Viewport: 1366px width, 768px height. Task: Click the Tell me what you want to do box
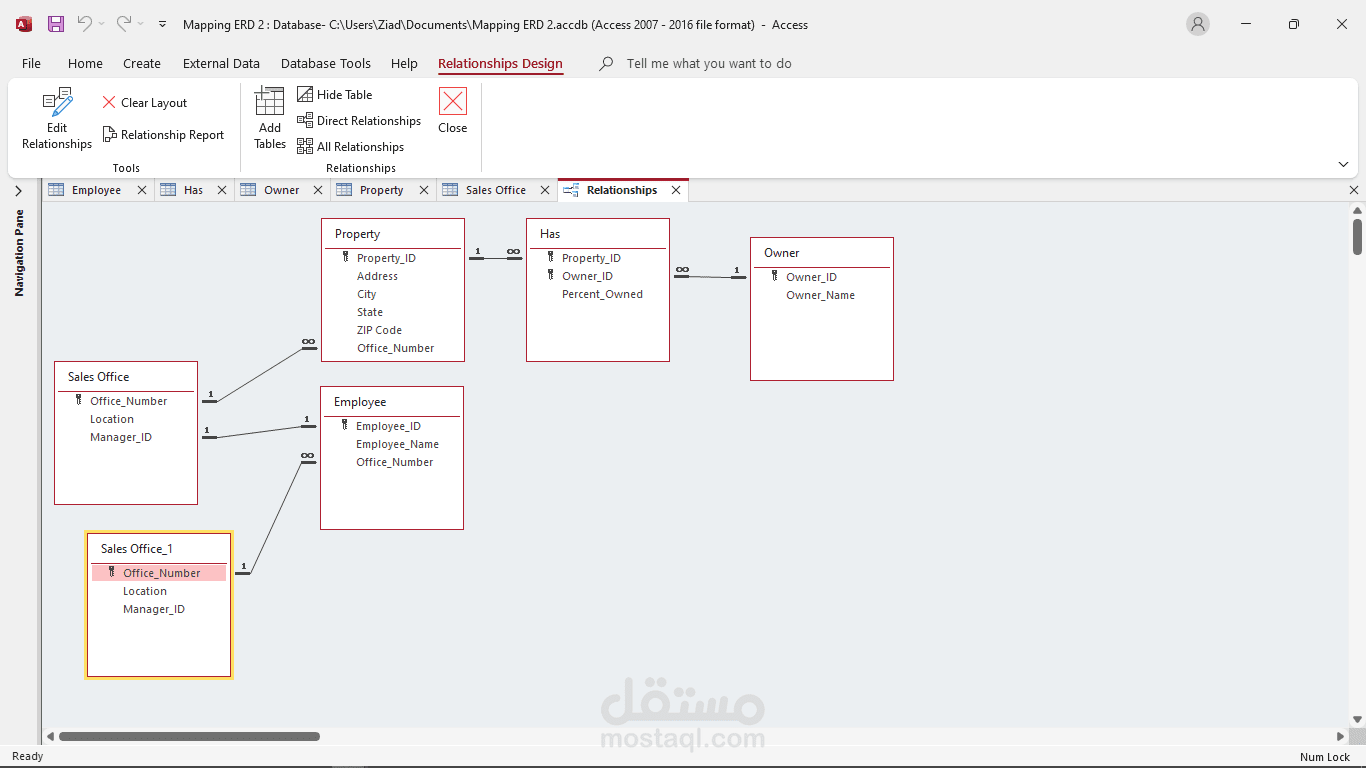[x=709, y=63]
